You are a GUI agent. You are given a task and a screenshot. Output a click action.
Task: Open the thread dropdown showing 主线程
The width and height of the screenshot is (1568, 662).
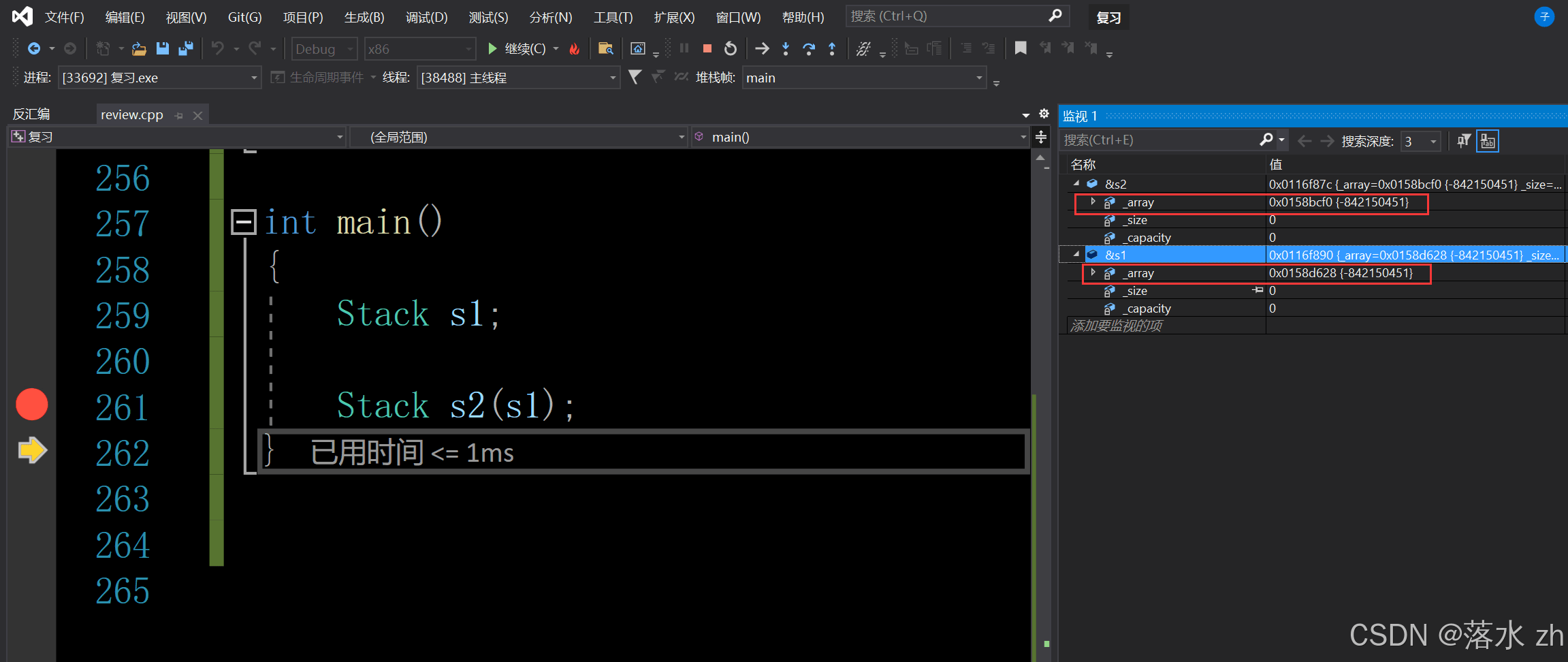(518, 78)
